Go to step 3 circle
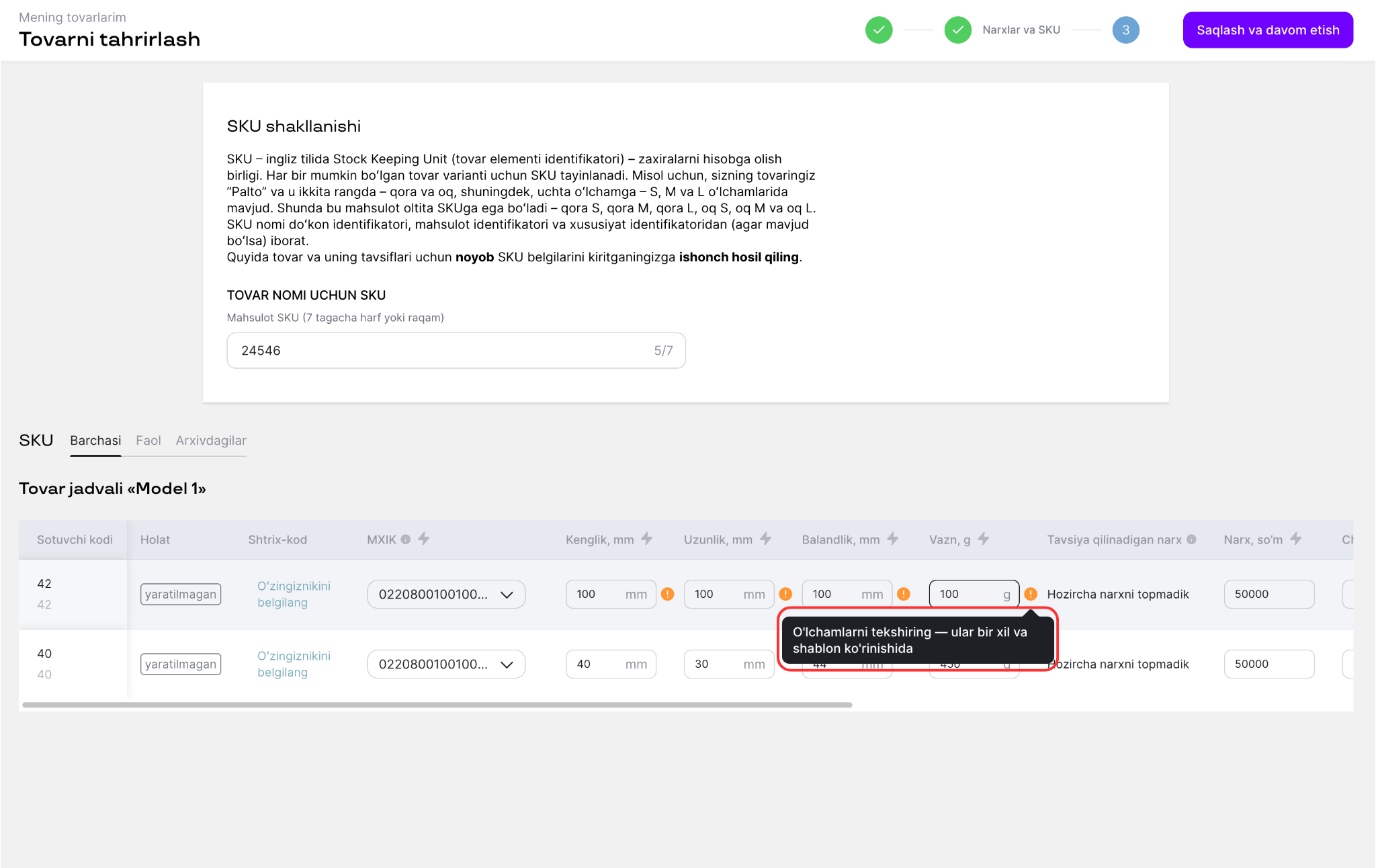1376x868 pixels. [x=1125, y=30]
